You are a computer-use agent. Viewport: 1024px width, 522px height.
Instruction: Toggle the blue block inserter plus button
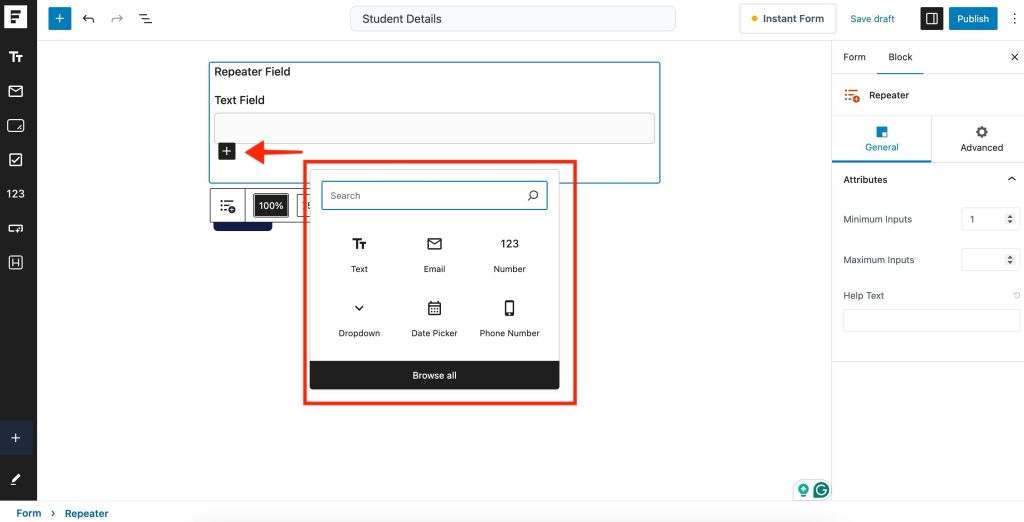tap(60, 19)
